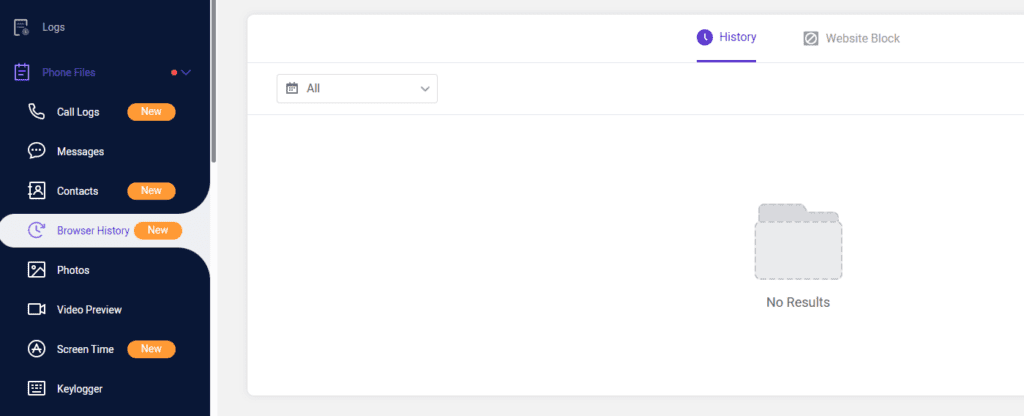Click the Messages speech bubble icon
This screenshot has height=416, width=1024.
(x=37, y=151)
